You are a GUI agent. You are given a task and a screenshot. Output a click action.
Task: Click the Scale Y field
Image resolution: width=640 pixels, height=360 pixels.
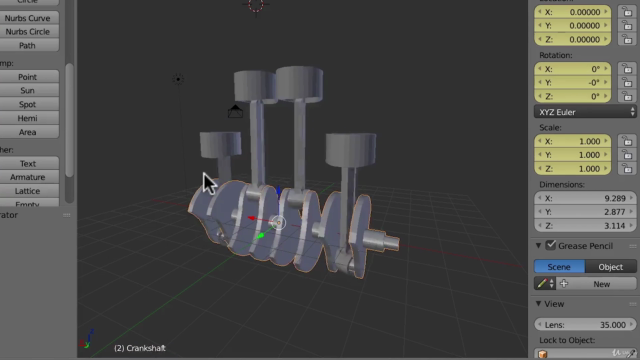(573, 155)
